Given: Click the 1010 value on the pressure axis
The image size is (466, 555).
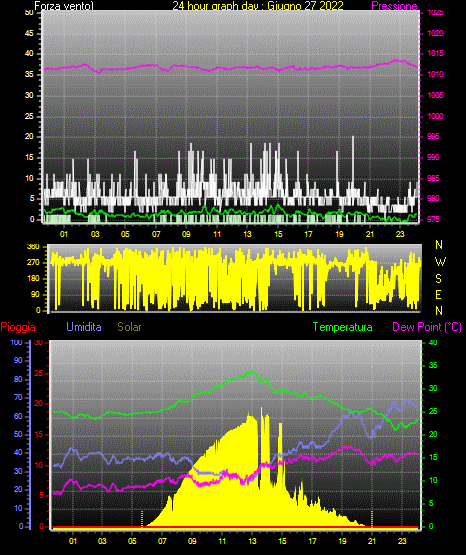Looking at the screenshot, I should click(x=435, y=74).
